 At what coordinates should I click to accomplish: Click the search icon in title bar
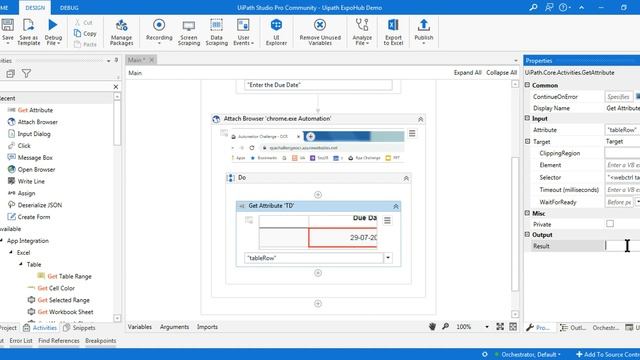(x=533, y=7)
